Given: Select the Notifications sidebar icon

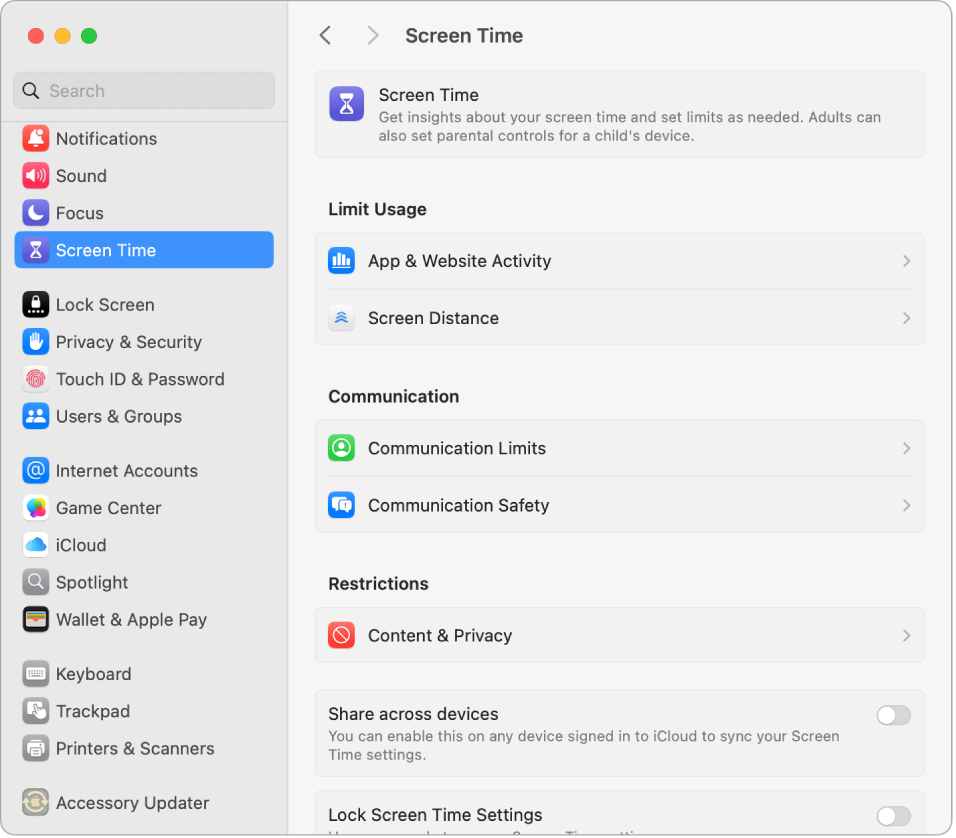Looking at the screenshot, I should click(36, 139).
